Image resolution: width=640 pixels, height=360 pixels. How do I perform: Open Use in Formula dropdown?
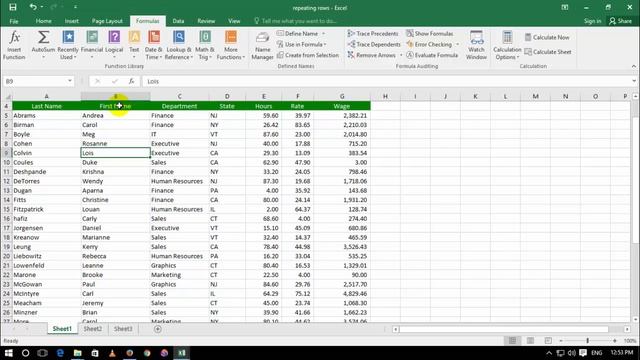(x=302, y=44)
